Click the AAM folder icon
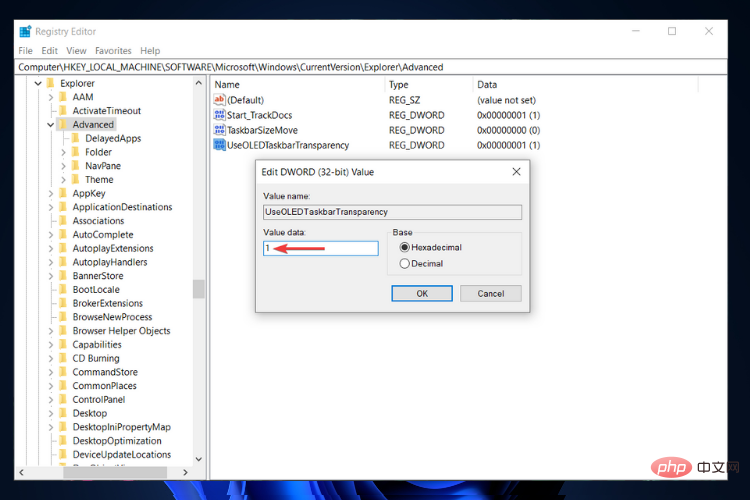Viewport: 750px width, 500px height. click(63, 97)
